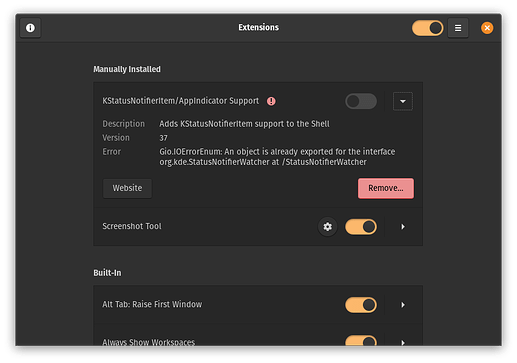
Task: Click the Alt Tab: Raise First Window label
Action: tap(152, 305)
